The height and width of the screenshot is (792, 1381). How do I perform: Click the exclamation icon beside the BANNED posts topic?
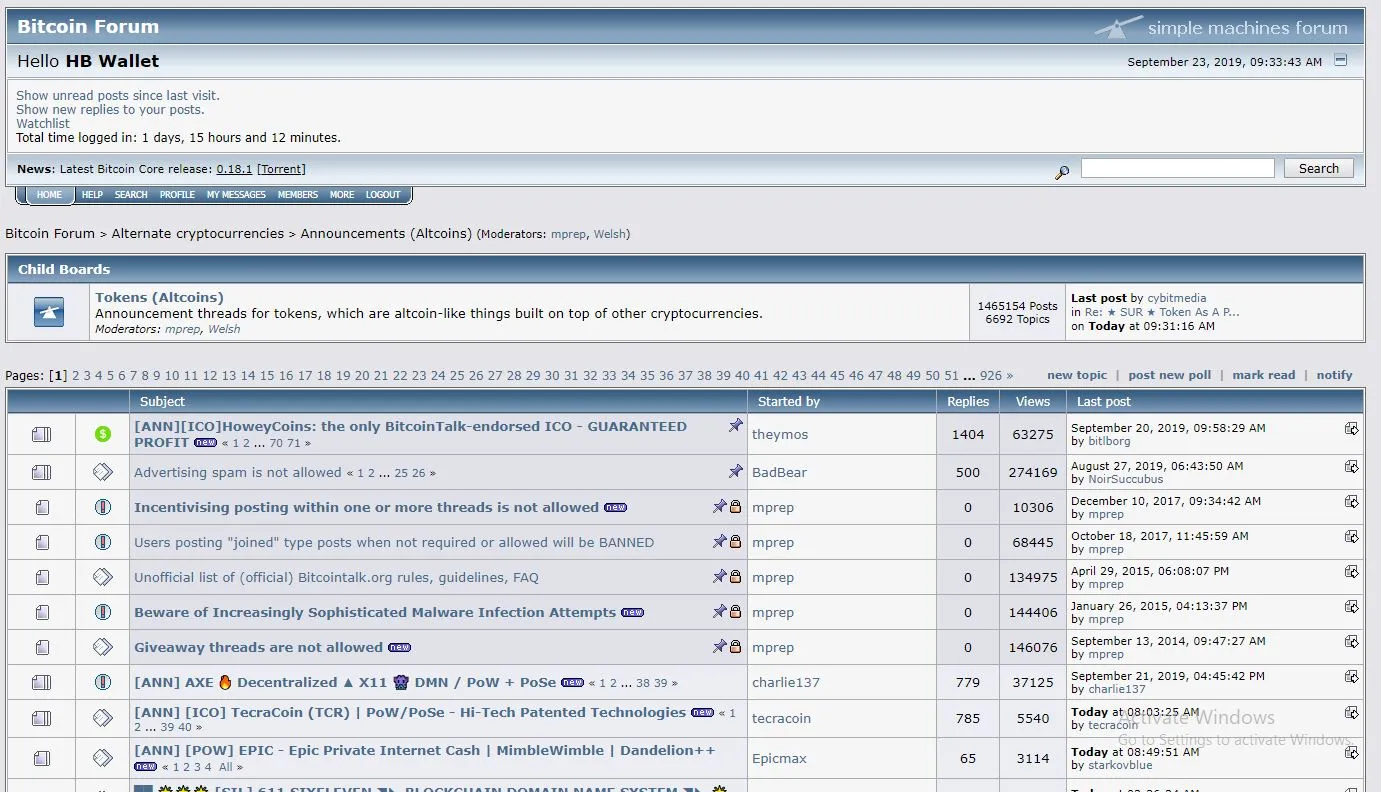point(103,542)
